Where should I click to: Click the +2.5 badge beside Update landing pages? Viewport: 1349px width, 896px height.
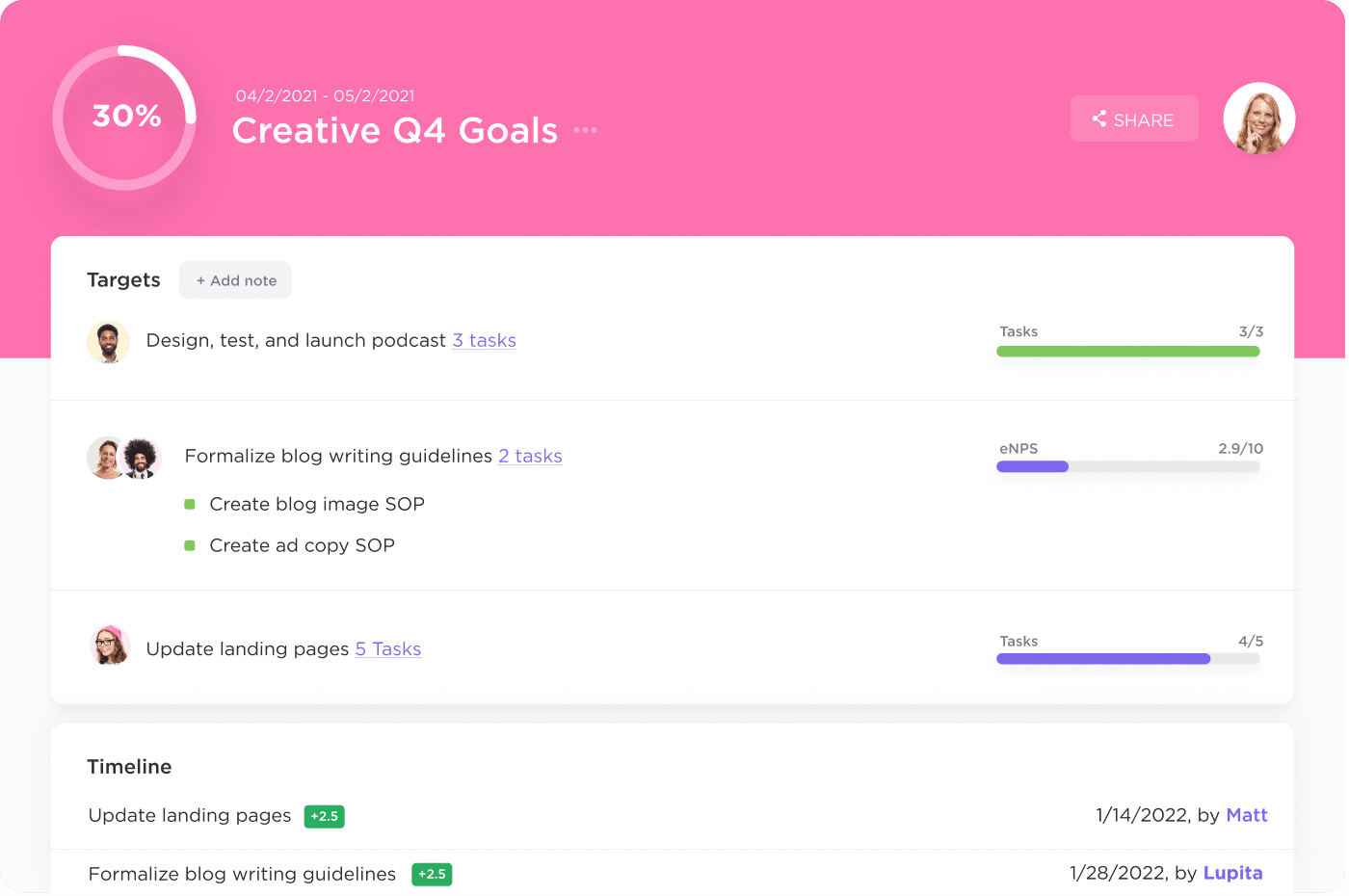(x=325, y=817)
